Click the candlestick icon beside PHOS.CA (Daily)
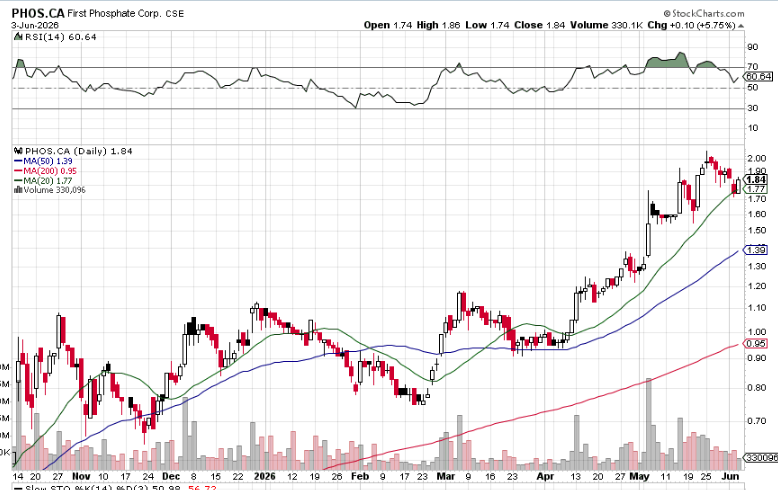This screenshot has height=490, width=778. (18, 151)
